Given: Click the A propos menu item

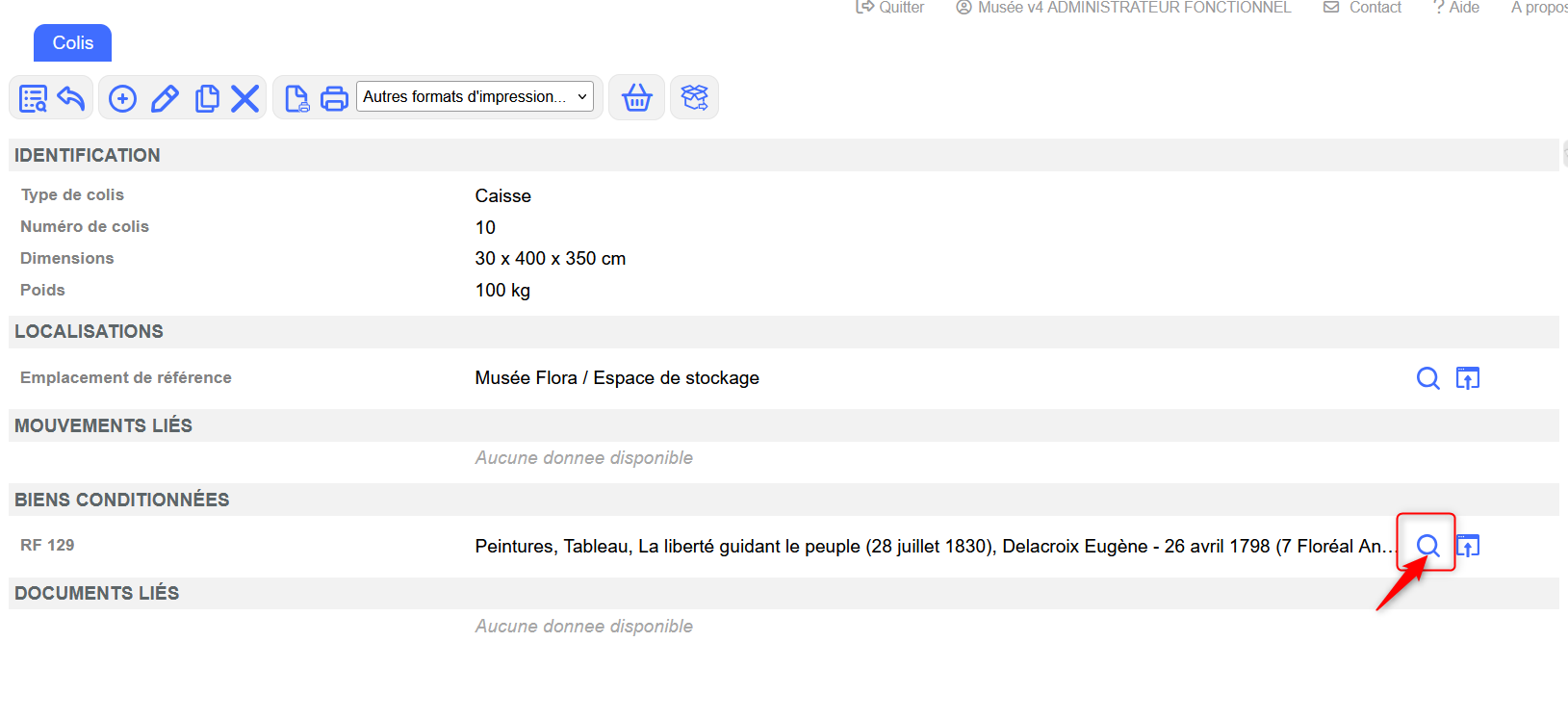Looking at the screenshot, I should tap(1538, 8).
